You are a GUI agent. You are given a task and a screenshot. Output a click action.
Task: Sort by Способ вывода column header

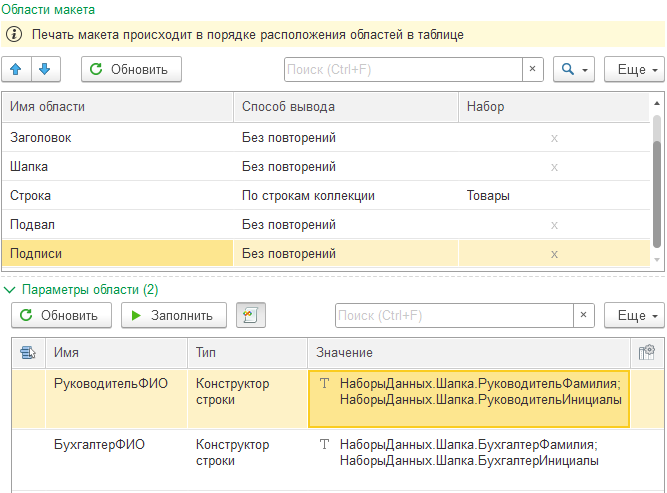tap(346, 107)
